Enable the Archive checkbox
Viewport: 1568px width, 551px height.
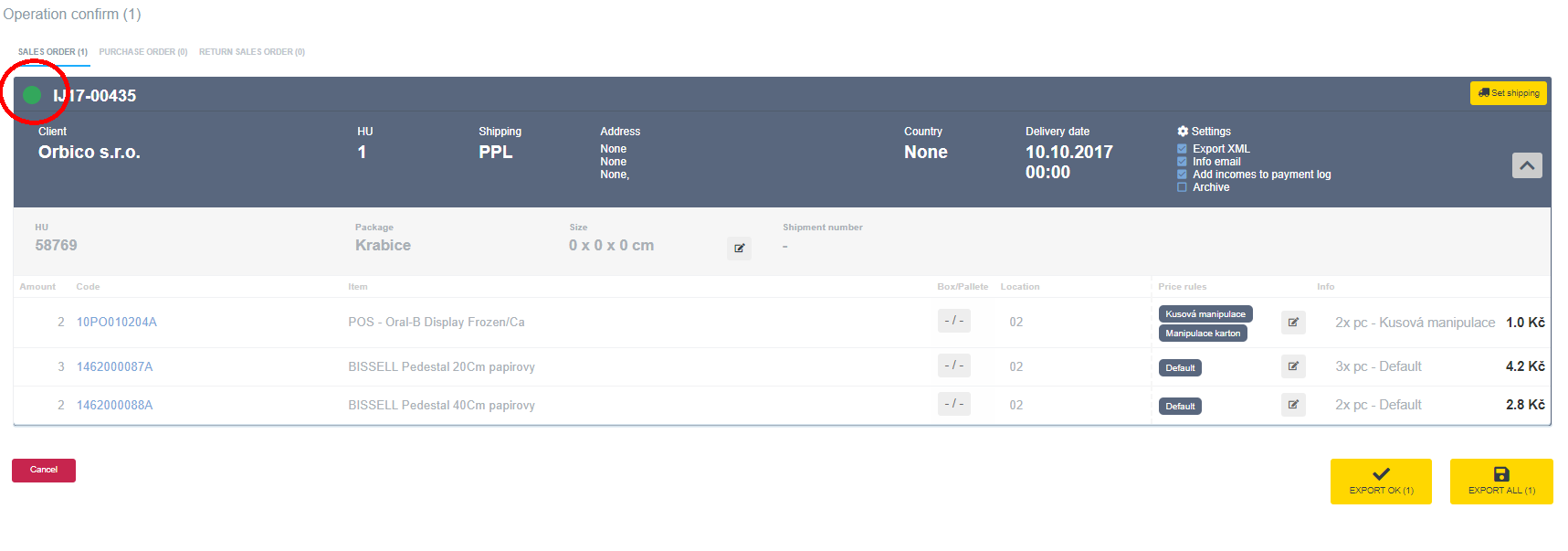1182,187
